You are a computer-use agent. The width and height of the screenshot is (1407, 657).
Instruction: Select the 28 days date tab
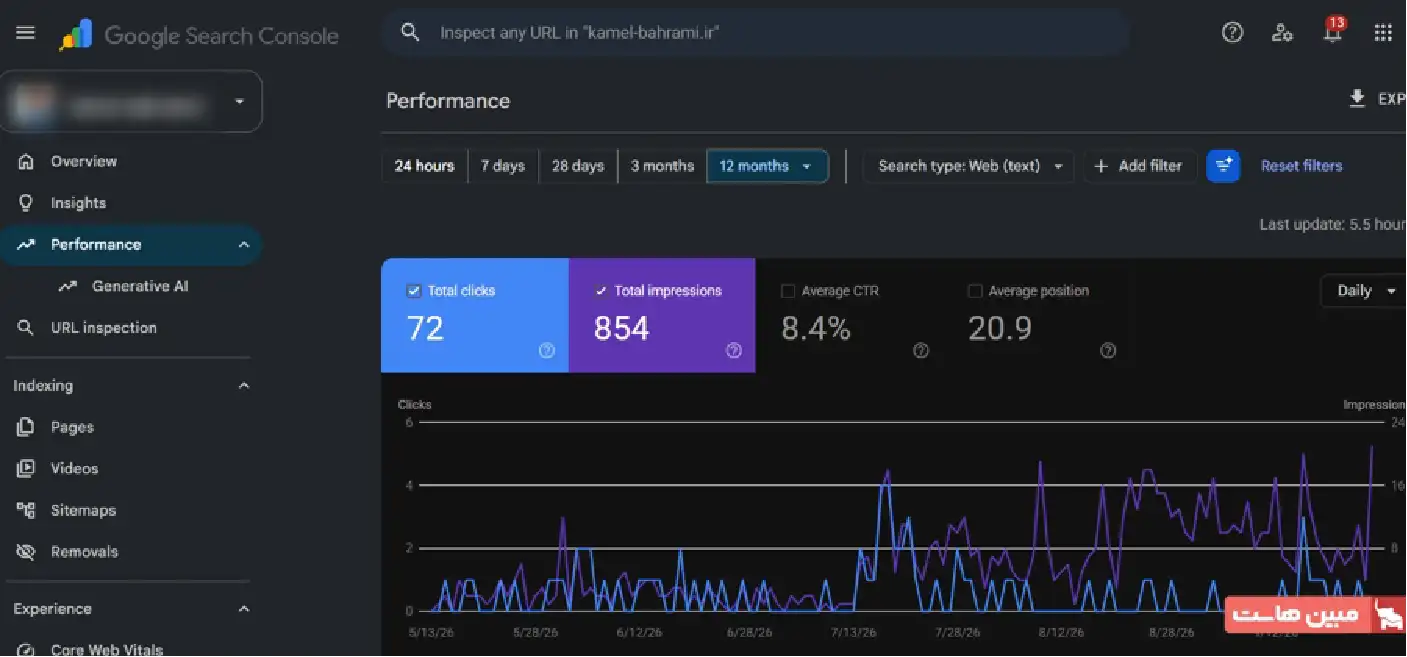[578, 166]
